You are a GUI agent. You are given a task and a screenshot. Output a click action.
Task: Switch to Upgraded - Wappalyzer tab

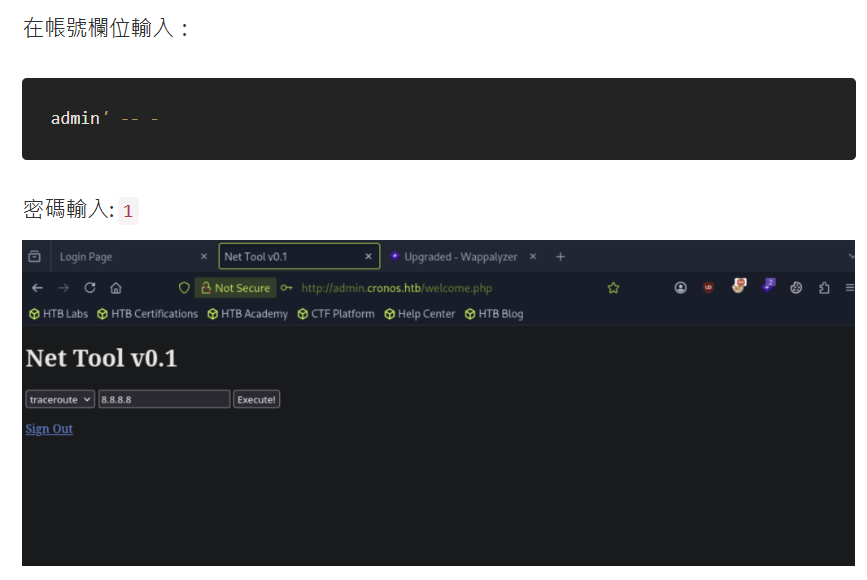pyautogui.click(x=463, y=257)
